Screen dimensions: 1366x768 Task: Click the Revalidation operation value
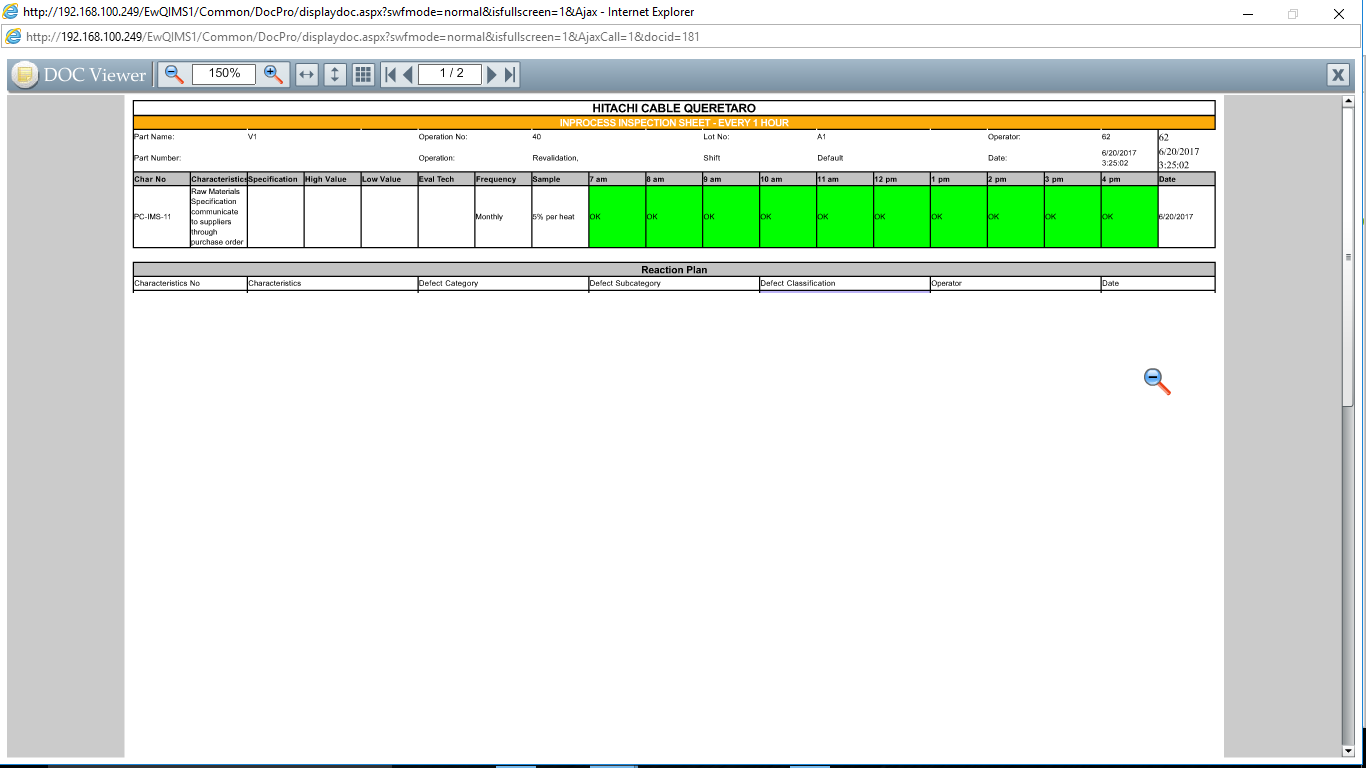555,158
